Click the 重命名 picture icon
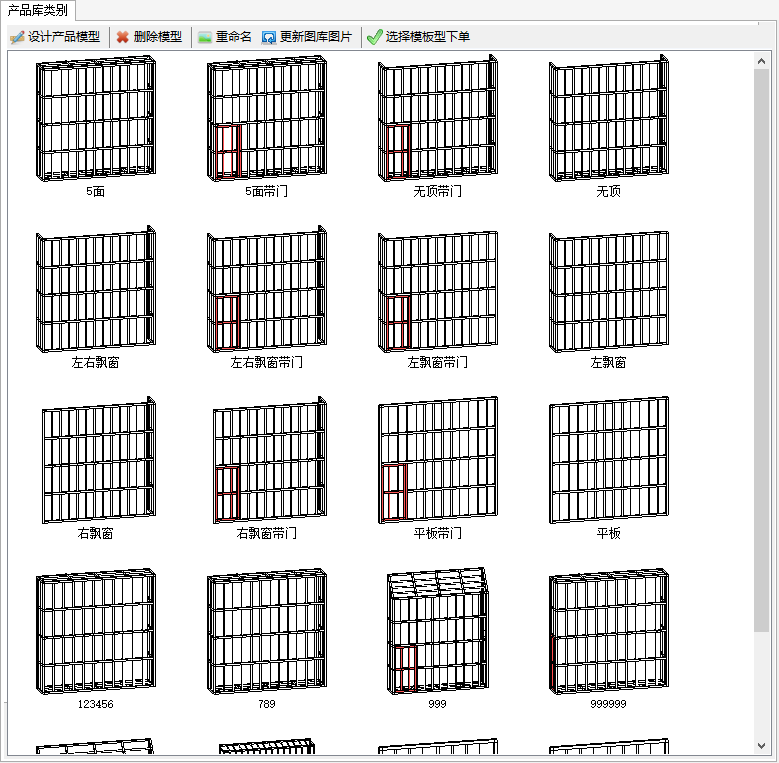Viewport: 779px width, 763px height. click(x=205, y=37)
